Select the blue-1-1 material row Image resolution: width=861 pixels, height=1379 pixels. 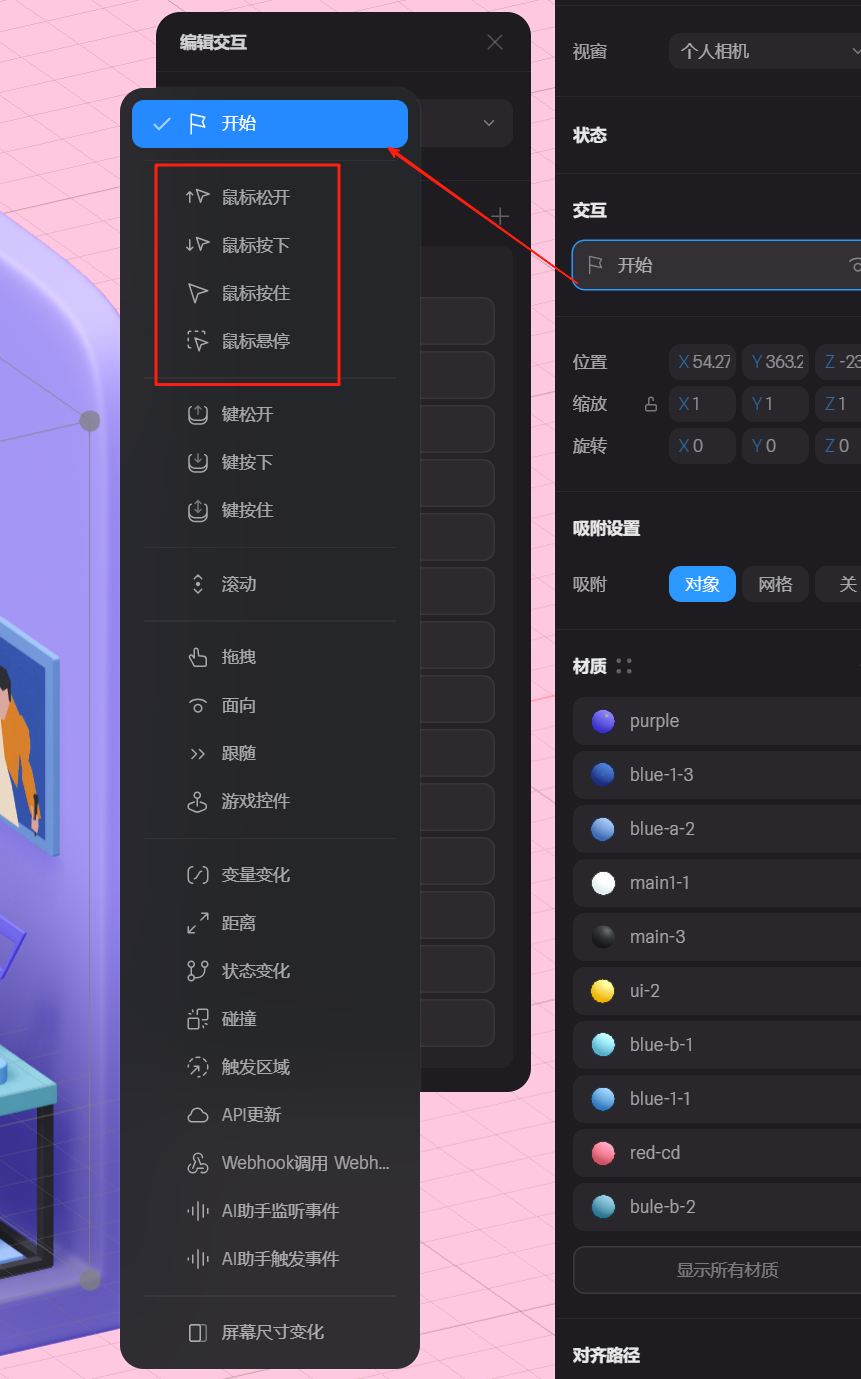pos(717,1099)
